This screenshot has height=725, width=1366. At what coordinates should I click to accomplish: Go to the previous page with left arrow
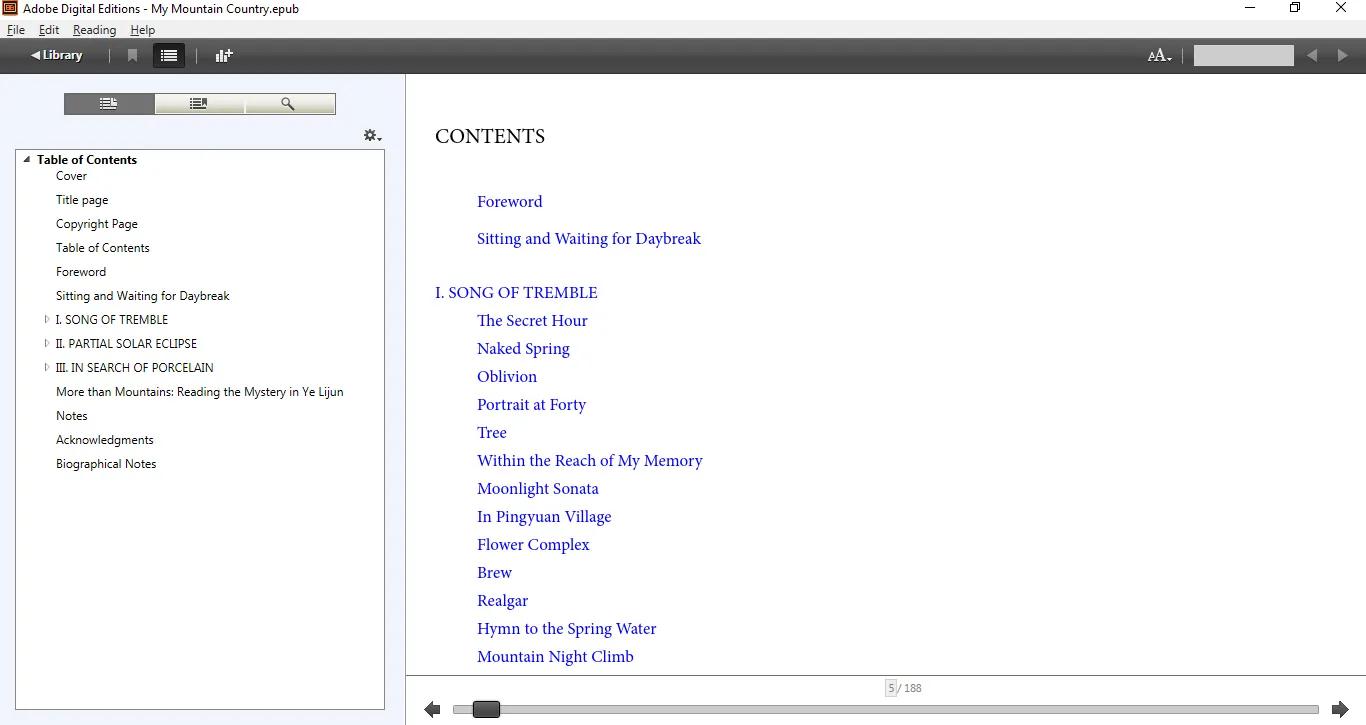[432, 709]
